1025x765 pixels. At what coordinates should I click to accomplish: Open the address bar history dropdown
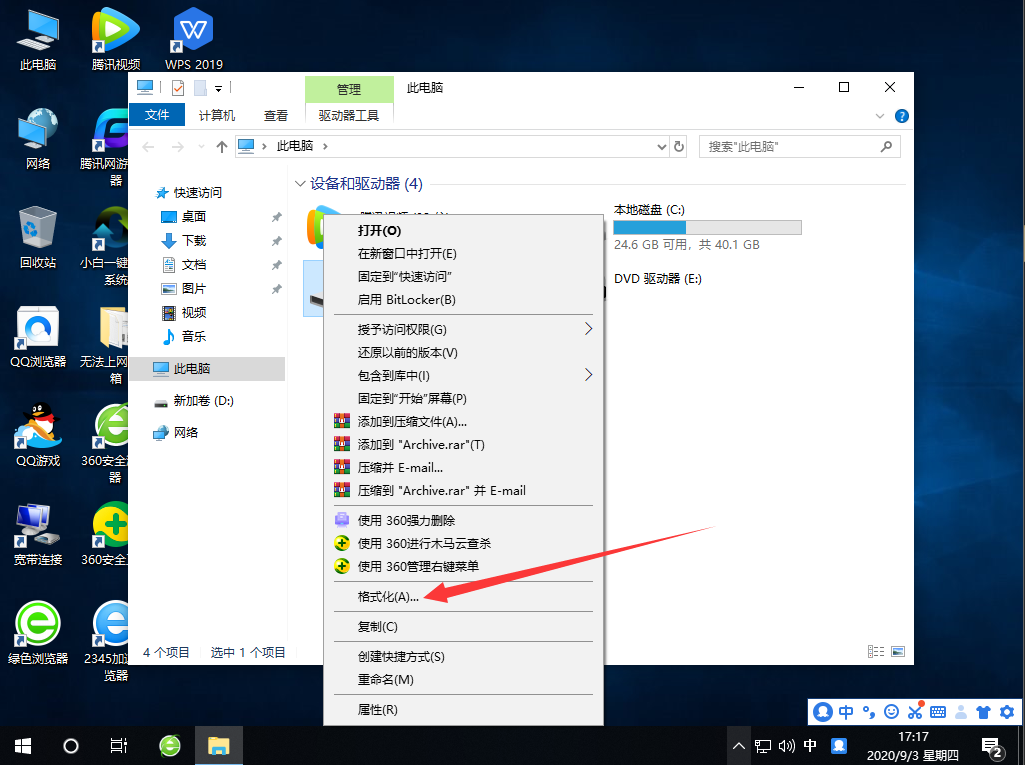tap(661, 146)
